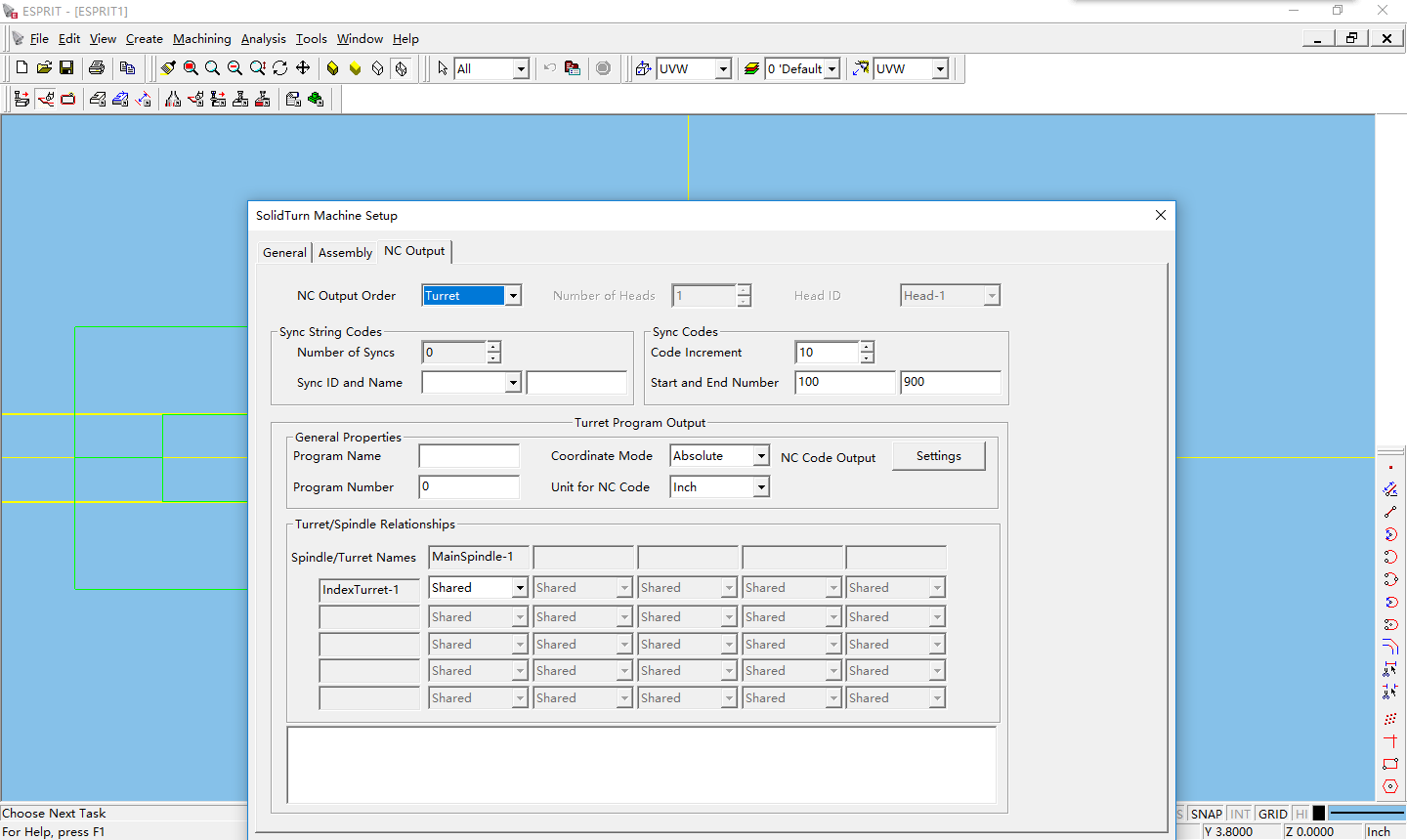Pick the Polygon hexagon tool
1407x840 pixels.
(1390, 786)
